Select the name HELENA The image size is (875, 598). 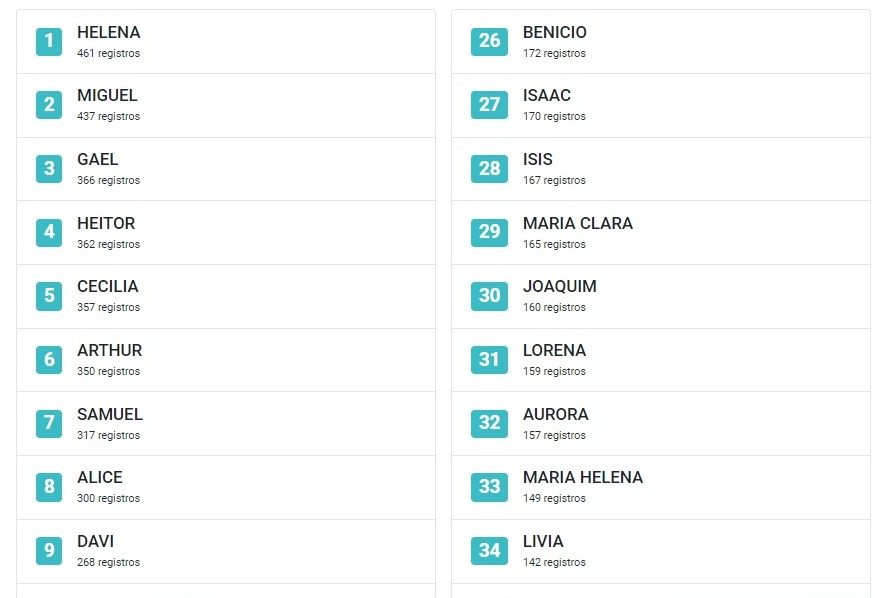pos(108,32)
